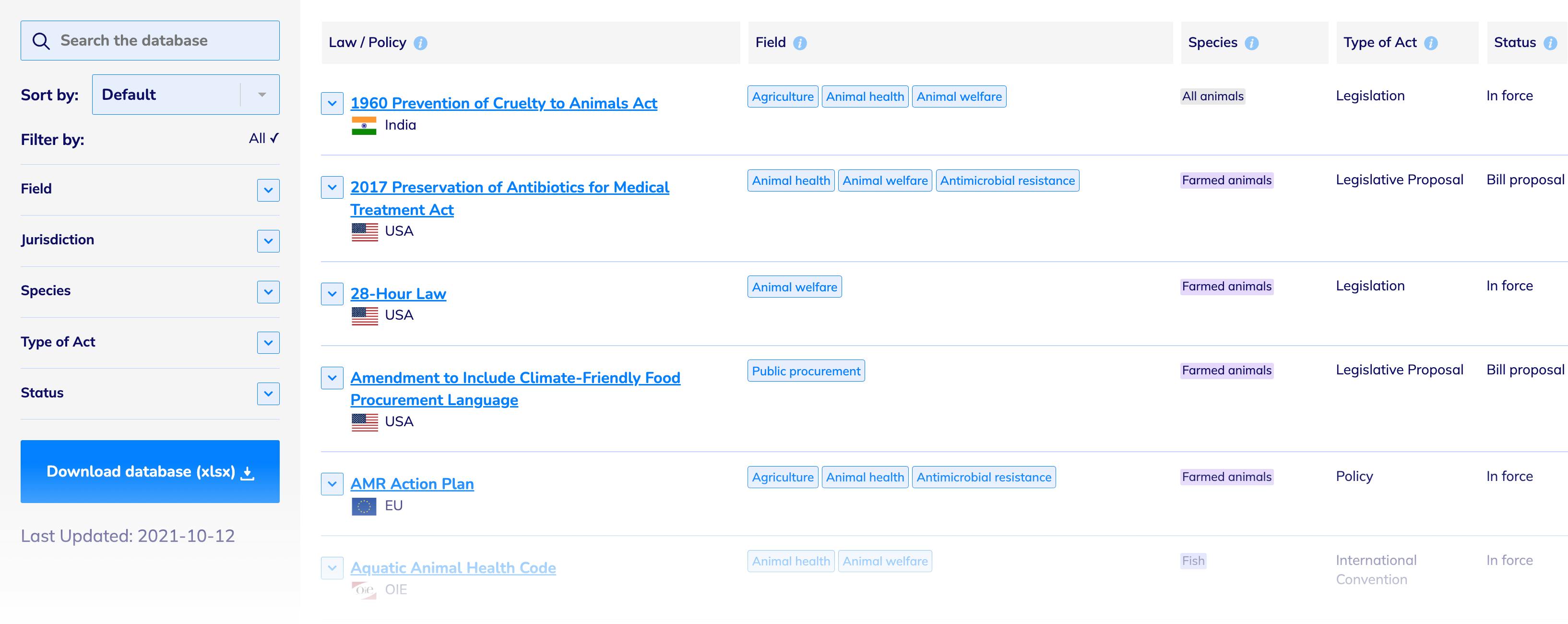Click the India flag icon
The width and height of the screenshot is (1568, 624).
(364, 125)
